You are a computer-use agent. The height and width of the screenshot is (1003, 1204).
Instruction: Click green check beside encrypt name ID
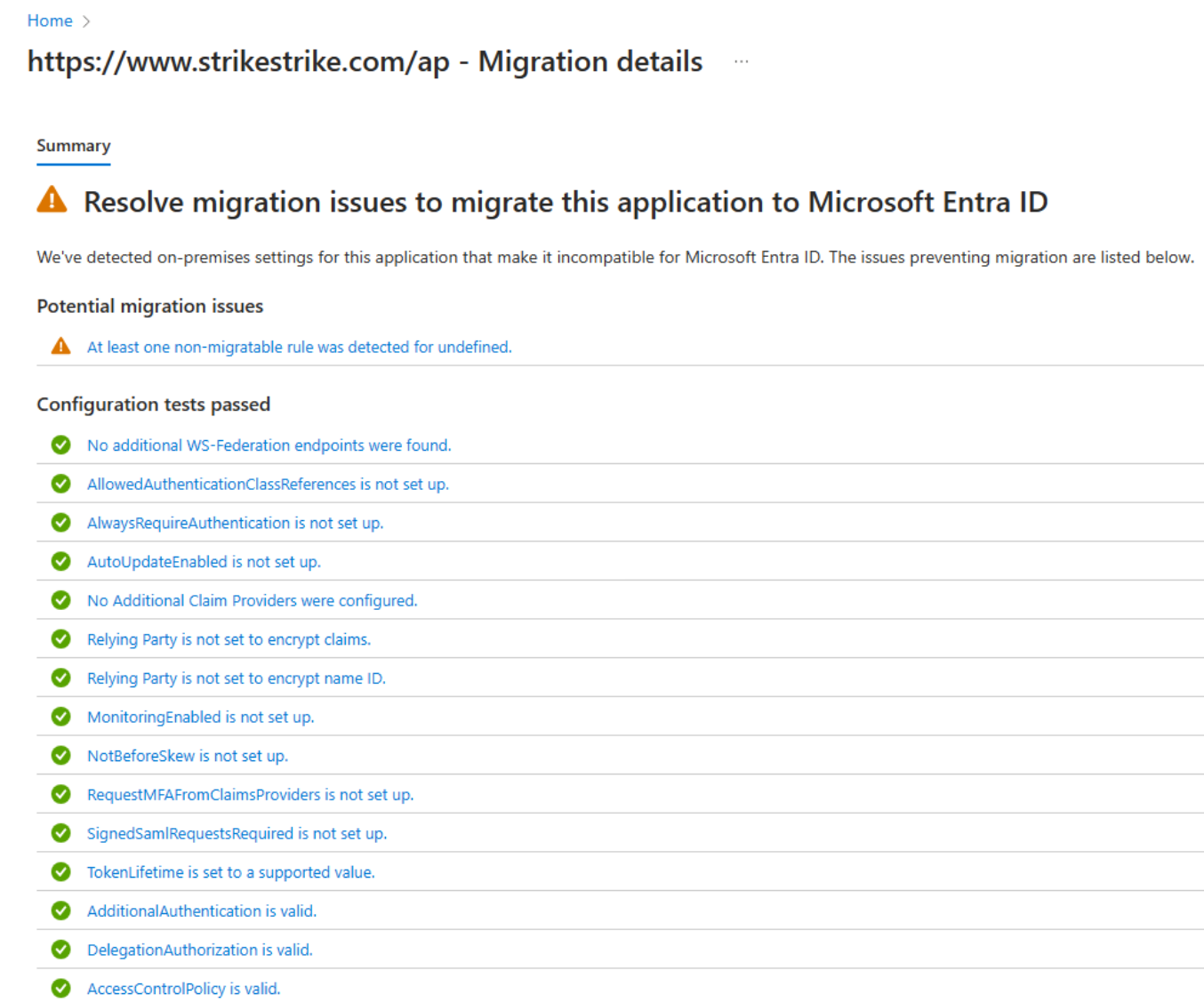[60, 678]
